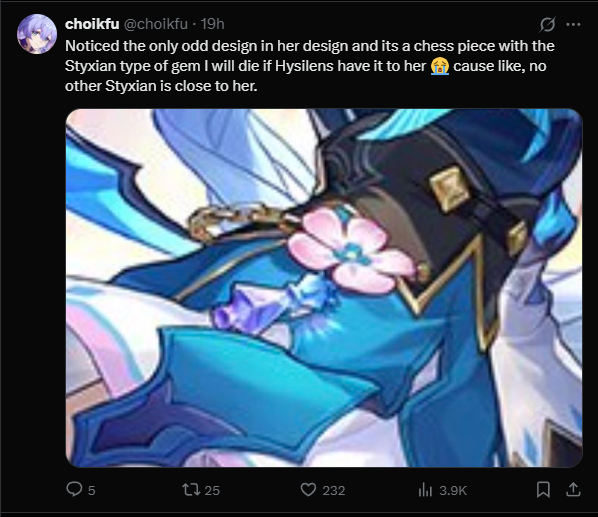The height and width of the screenshot is (517, 598).
Task: Bookmark this tweet
Action: (543, 490)
